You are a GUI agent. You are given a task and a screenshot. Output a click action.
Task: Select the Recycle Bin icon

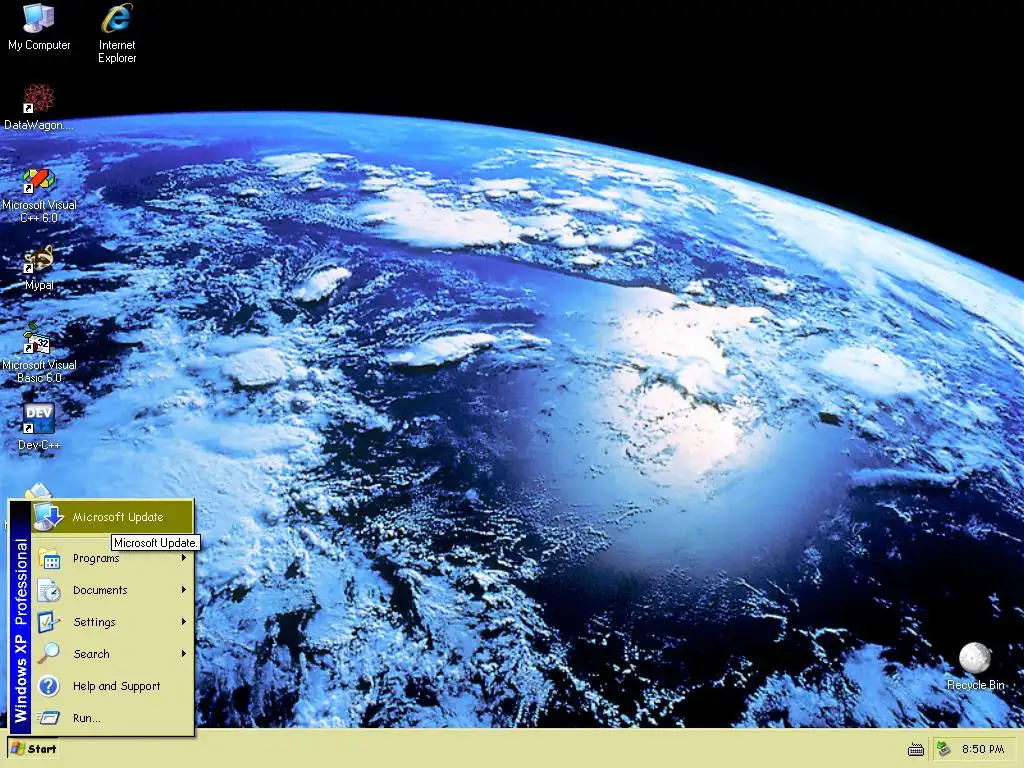975,666
